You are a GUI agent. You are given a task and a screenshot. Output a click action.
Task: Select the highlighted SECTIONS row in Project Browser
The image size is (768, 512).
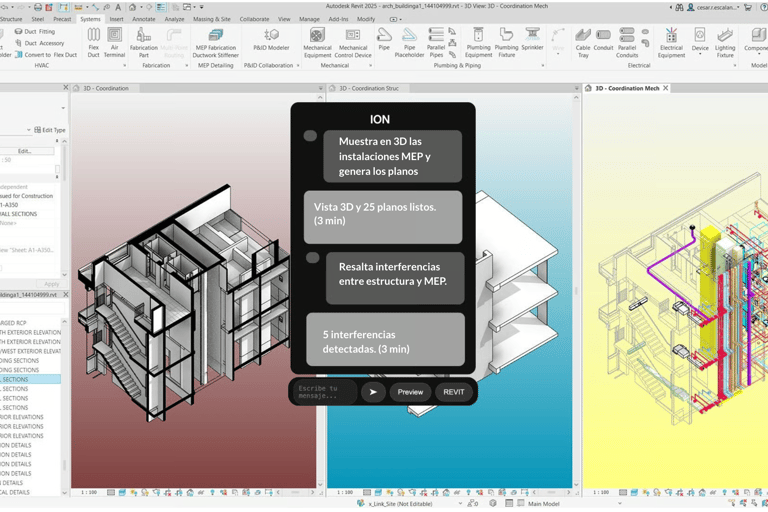pyautogui.click(x=30, y=379)
